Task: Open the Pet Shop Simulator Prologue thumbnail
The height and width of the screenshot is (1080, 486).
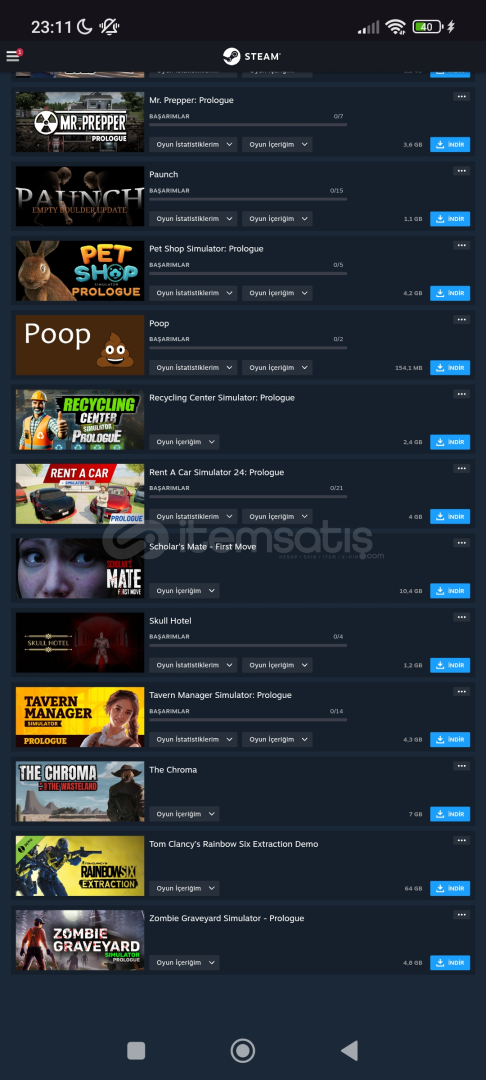Action: pos(80,271)
